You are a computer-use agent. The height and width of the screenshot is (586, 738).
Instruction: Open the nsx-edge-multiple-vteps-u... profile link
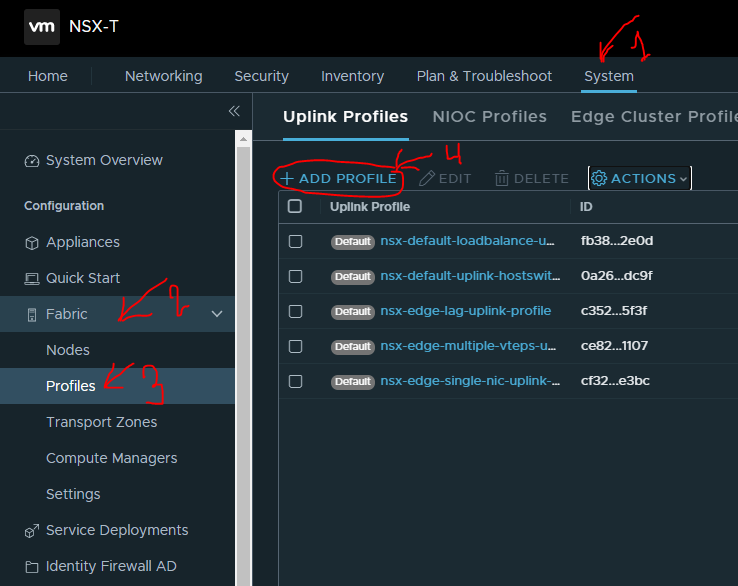[468, 345]
